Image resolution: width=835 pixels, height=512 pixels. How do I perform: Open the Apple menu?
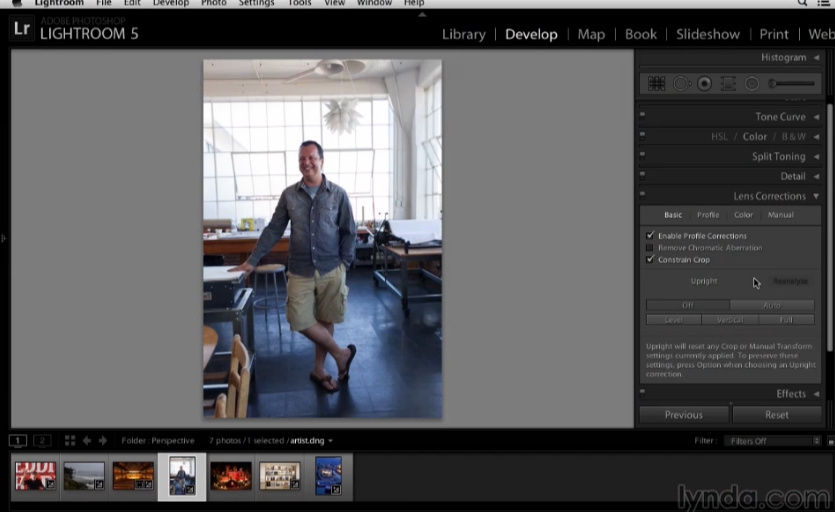(17, 3)
